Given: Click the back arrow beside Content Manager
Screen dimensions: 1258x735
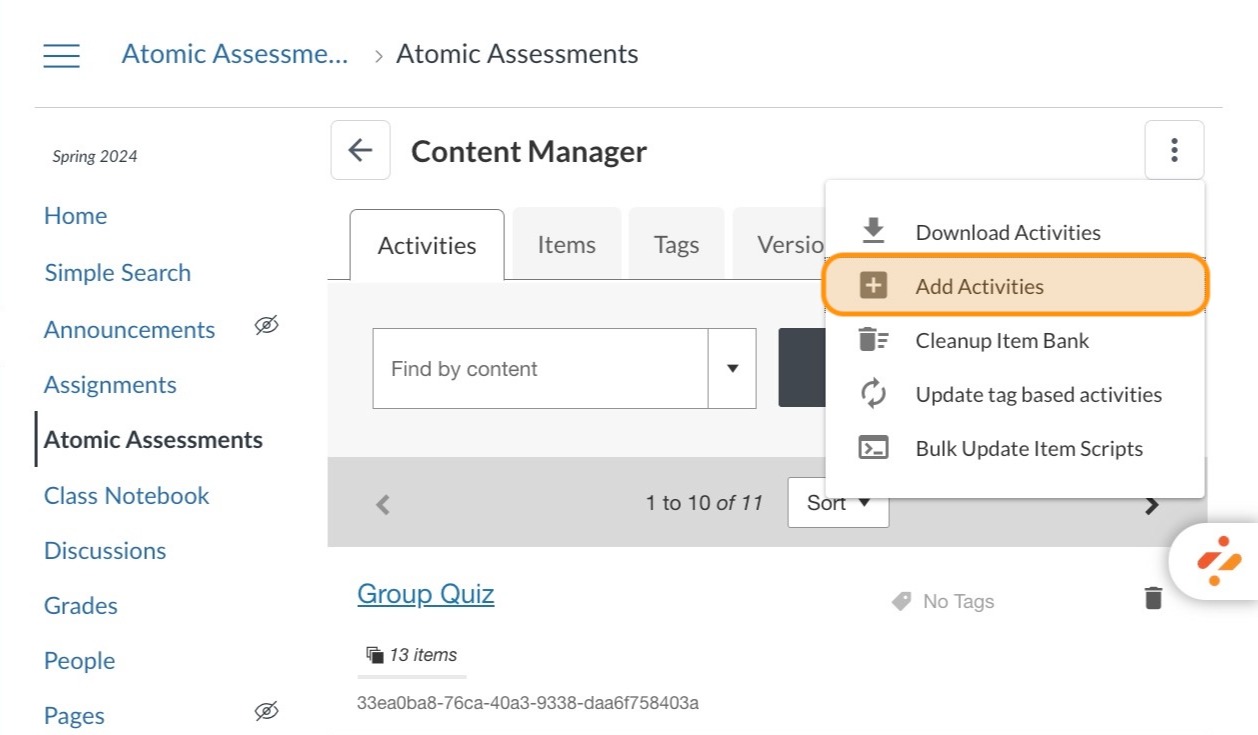Looking at the screenshot, I should (360, 151).
